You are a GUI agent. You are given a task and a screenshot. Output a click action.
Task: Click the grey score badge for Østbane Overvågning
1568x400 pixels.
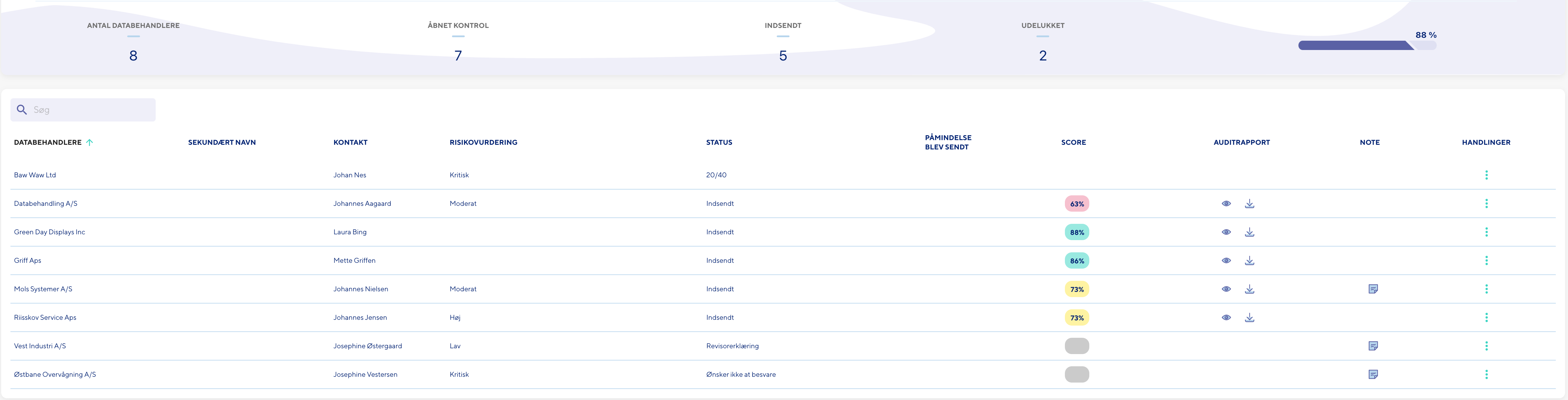[x=1077, y=374]
